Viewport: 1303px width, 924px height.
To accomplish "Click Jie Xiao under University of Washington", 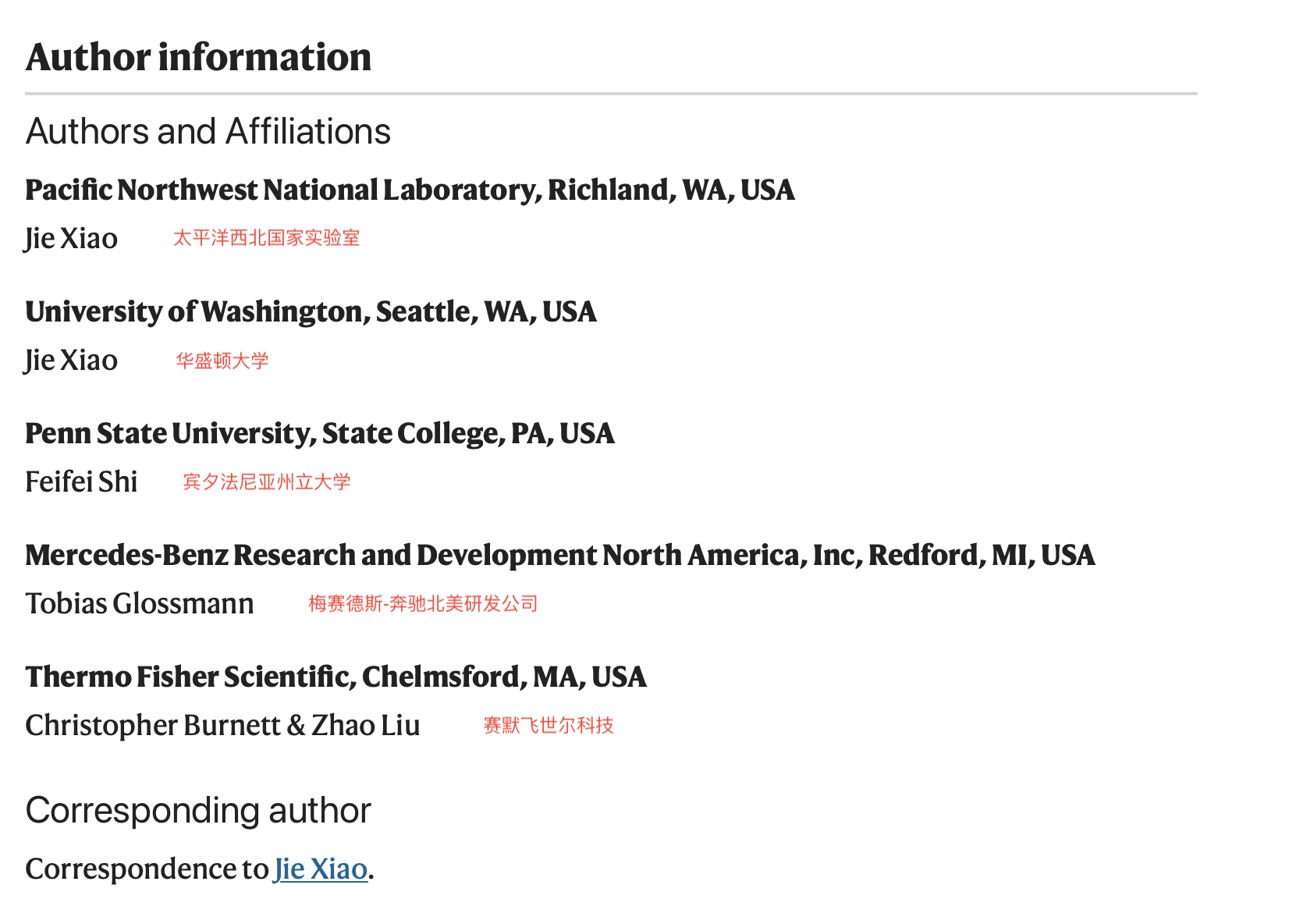I will pyautogui.click(x=71, y=361).
